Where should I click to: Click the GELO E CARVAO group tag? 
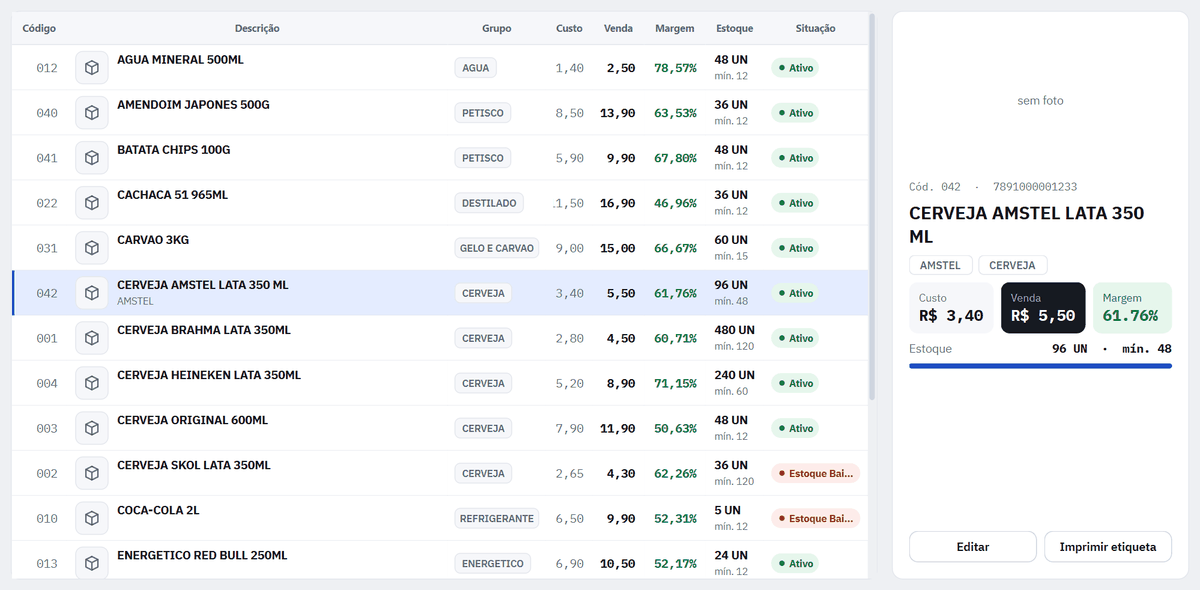click(x=497, y=248)
